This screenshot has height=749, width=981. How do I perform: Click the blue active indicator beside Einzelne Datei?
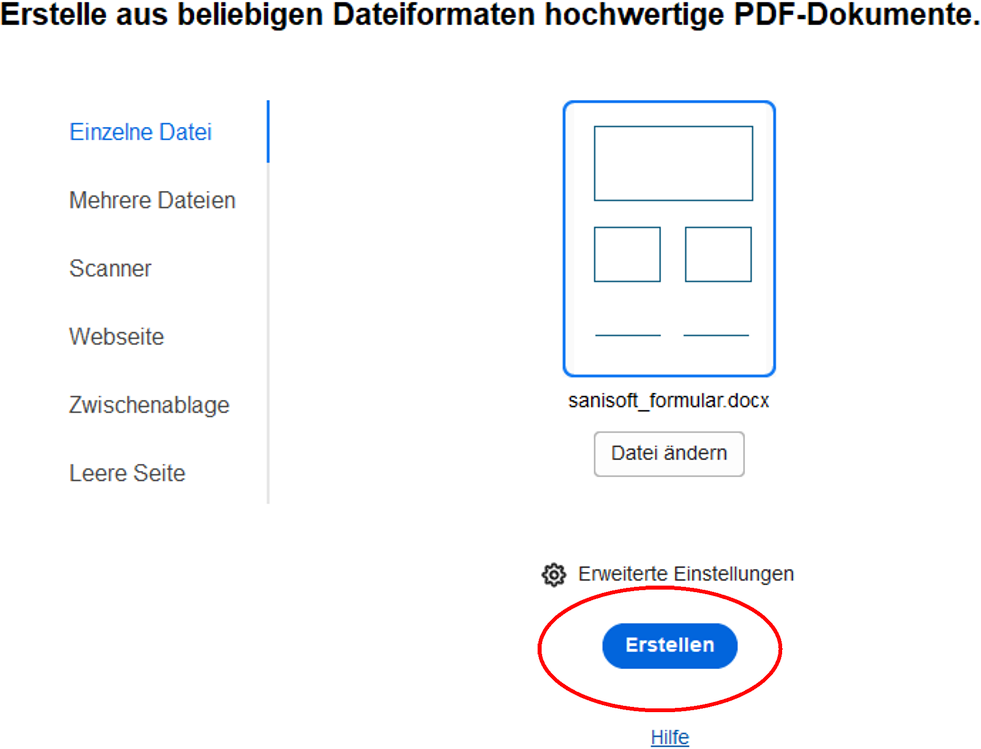coord(268,131)
